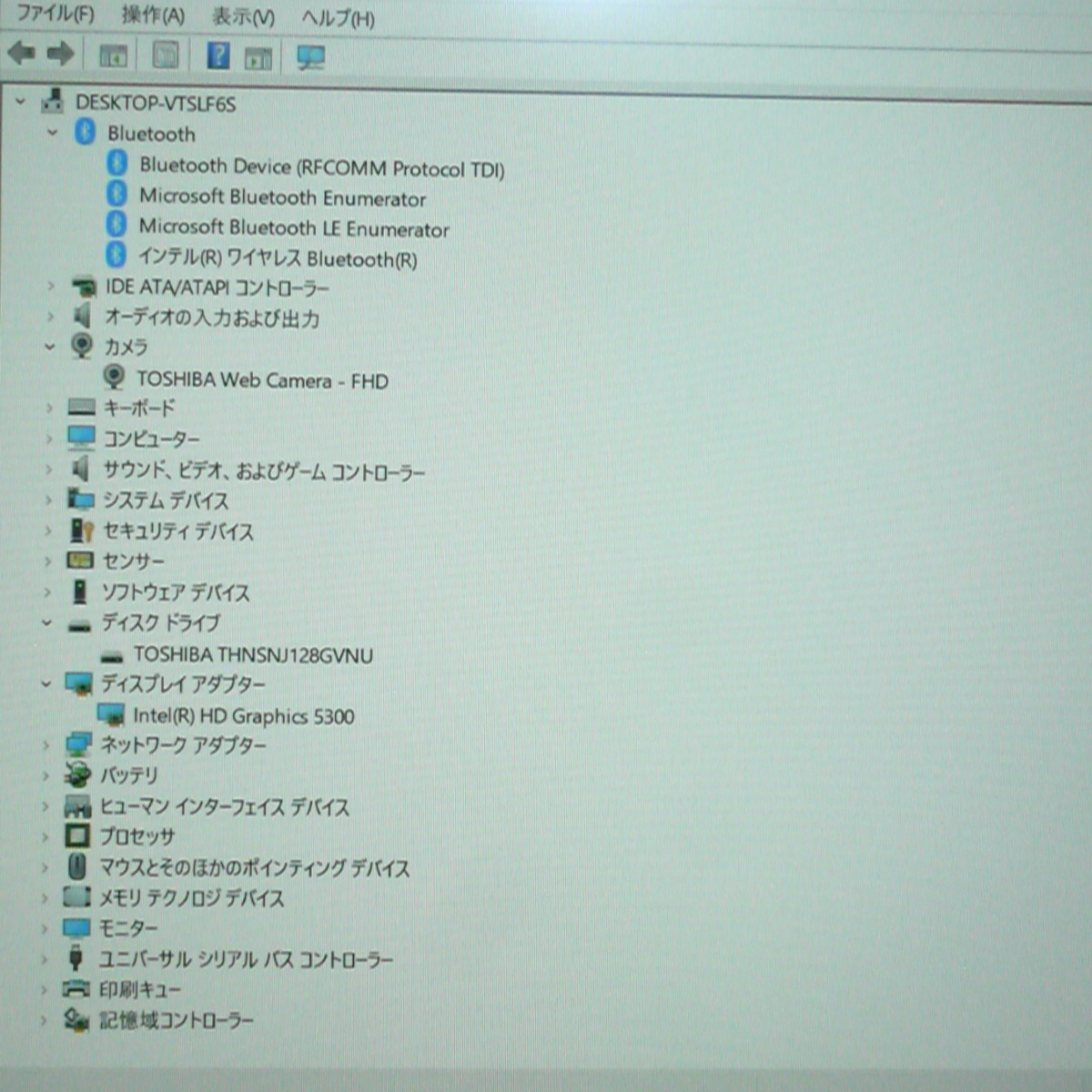Expand the プロセッサ category
The width and height of the screenshot is (1092, 1092).
click(45, 836)
